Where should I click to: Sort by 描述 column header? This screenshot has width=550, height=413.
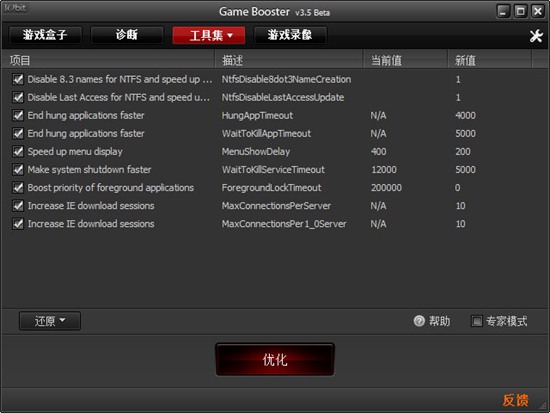pyautogui.click(x=289, y=60)
